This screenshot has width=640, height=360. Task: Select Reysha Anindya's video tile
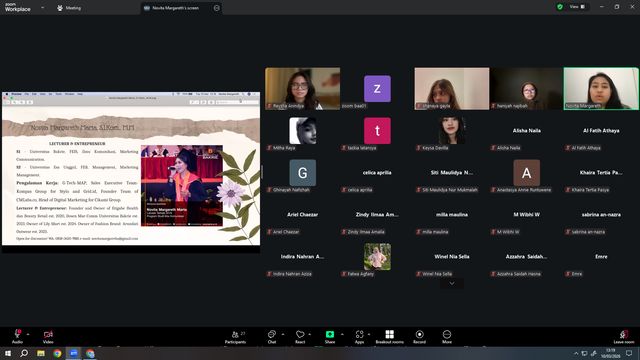[x=302, y=89]
